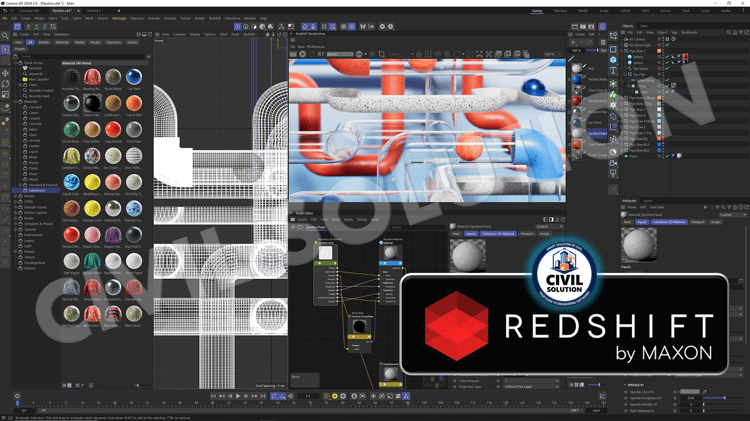Toggle the green checkmark for RS Dome Light
Image resolution: width=750 pixels, height=421 pixels.
[x=667, y=45]
